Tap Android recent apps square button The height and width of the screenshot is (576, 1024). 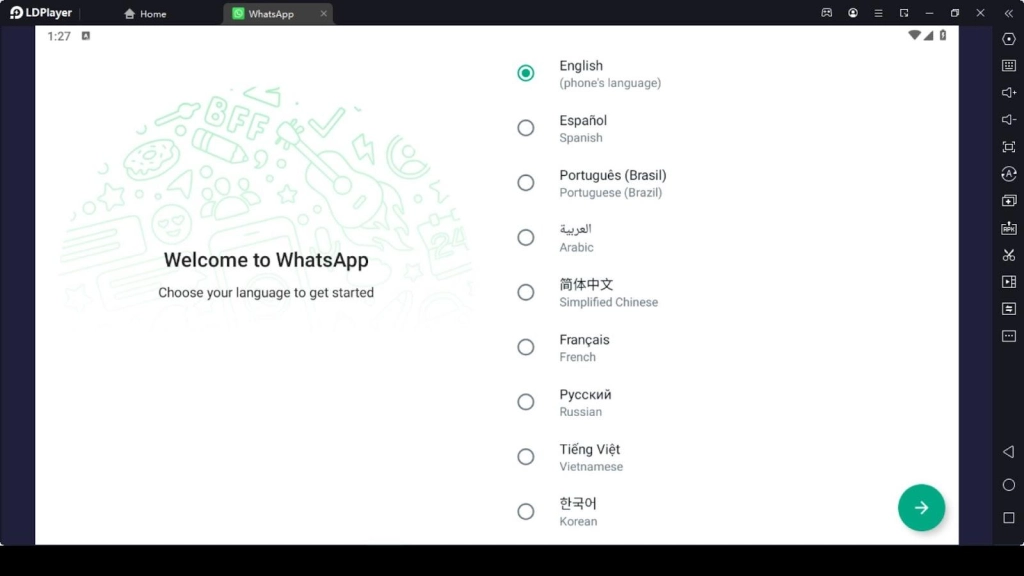1008,518
